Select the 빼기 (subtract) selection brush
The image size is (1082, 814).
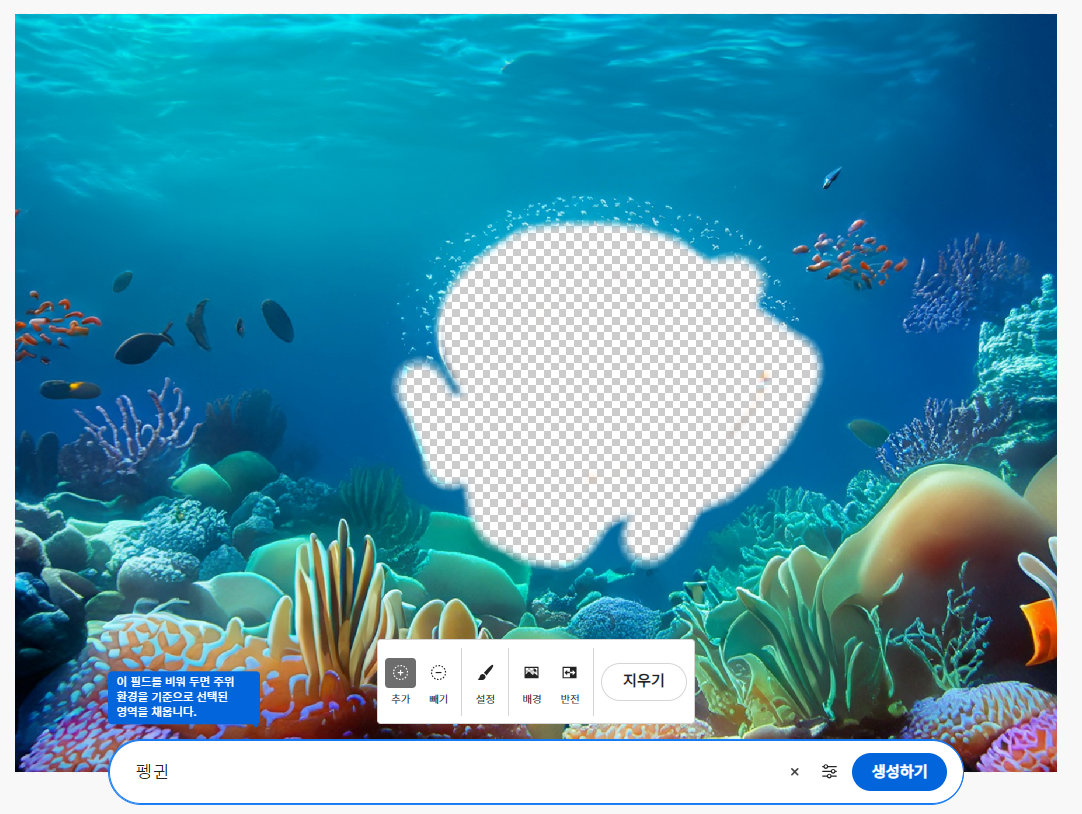click(438, 674)
